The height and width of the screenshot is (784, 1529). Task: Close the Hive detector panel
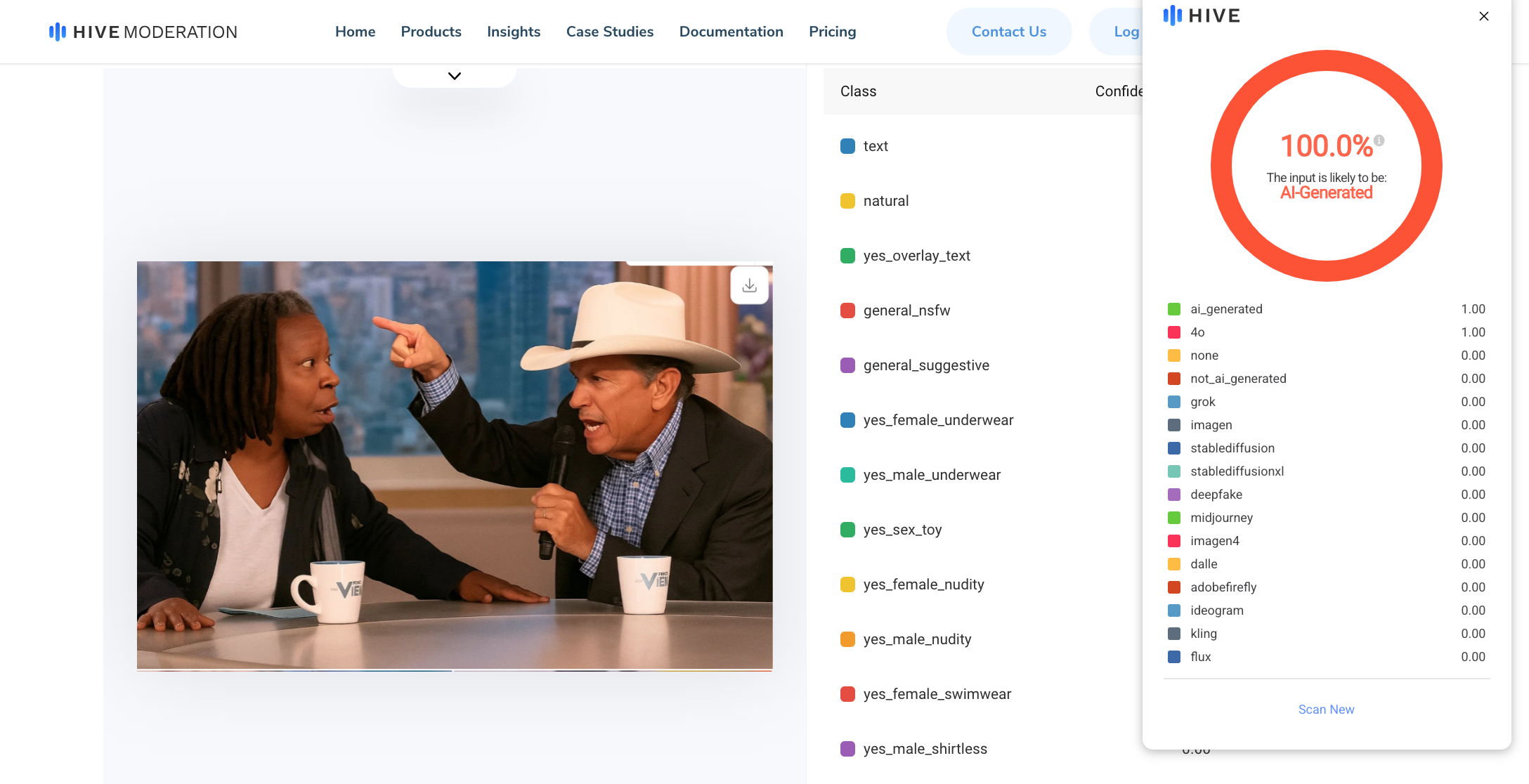1484,16
